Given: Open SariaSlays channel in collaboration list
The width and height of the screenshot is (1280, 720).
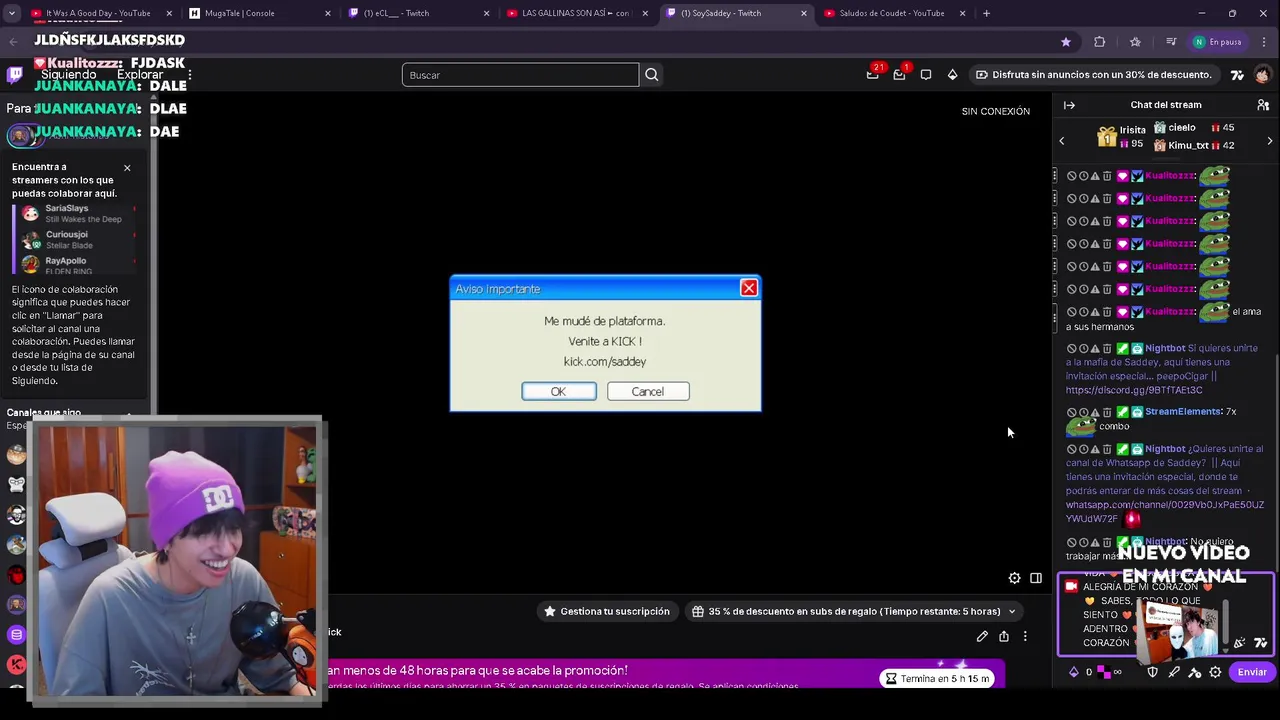Looking at the screenshot, I should (x=76, y=213).
